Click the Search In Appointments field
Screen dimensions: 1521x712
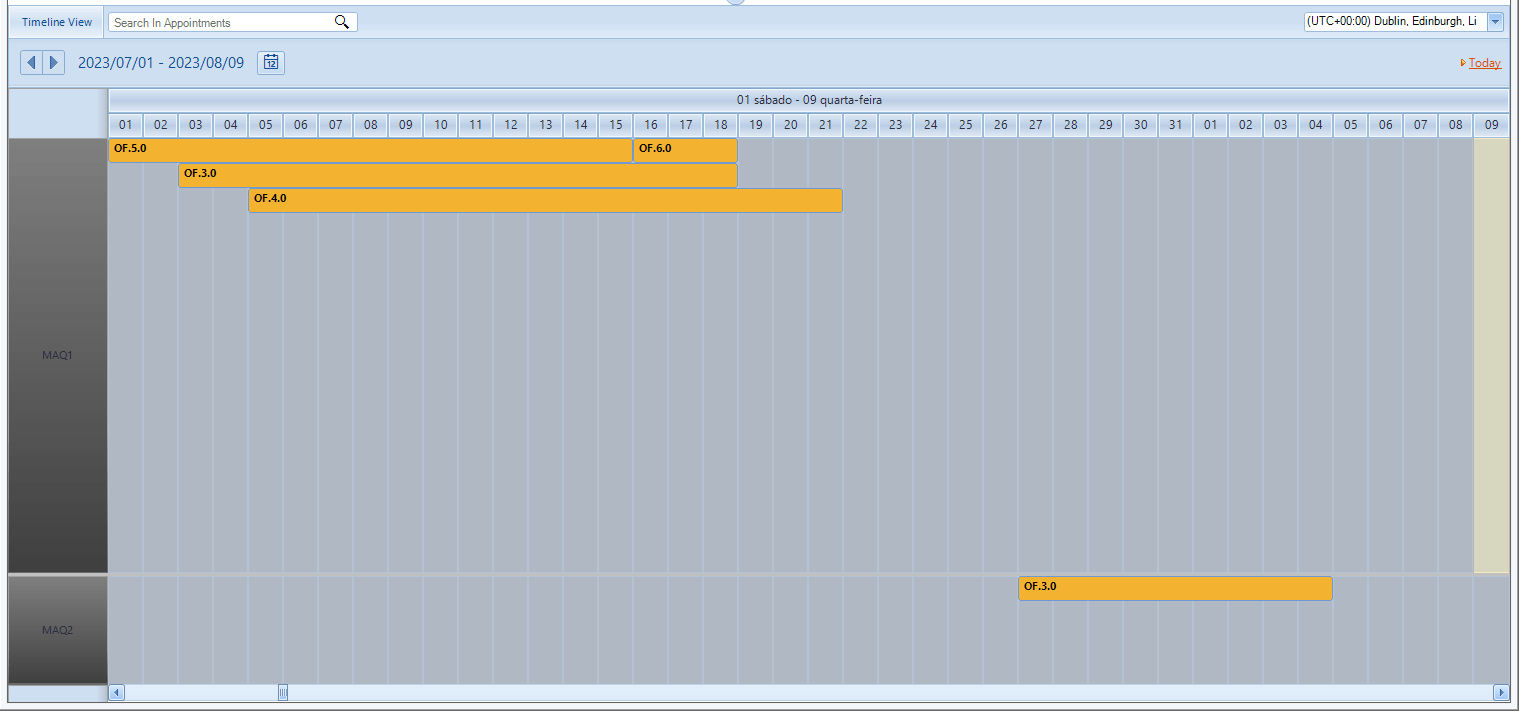[x=220, y=21]
